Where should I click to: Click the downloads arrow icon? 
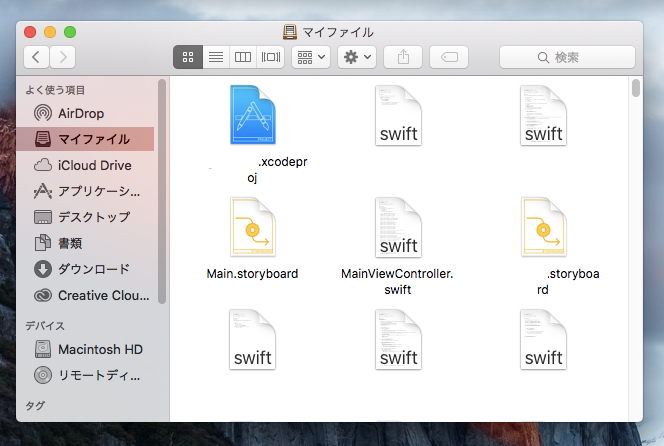tap(43, 269)
